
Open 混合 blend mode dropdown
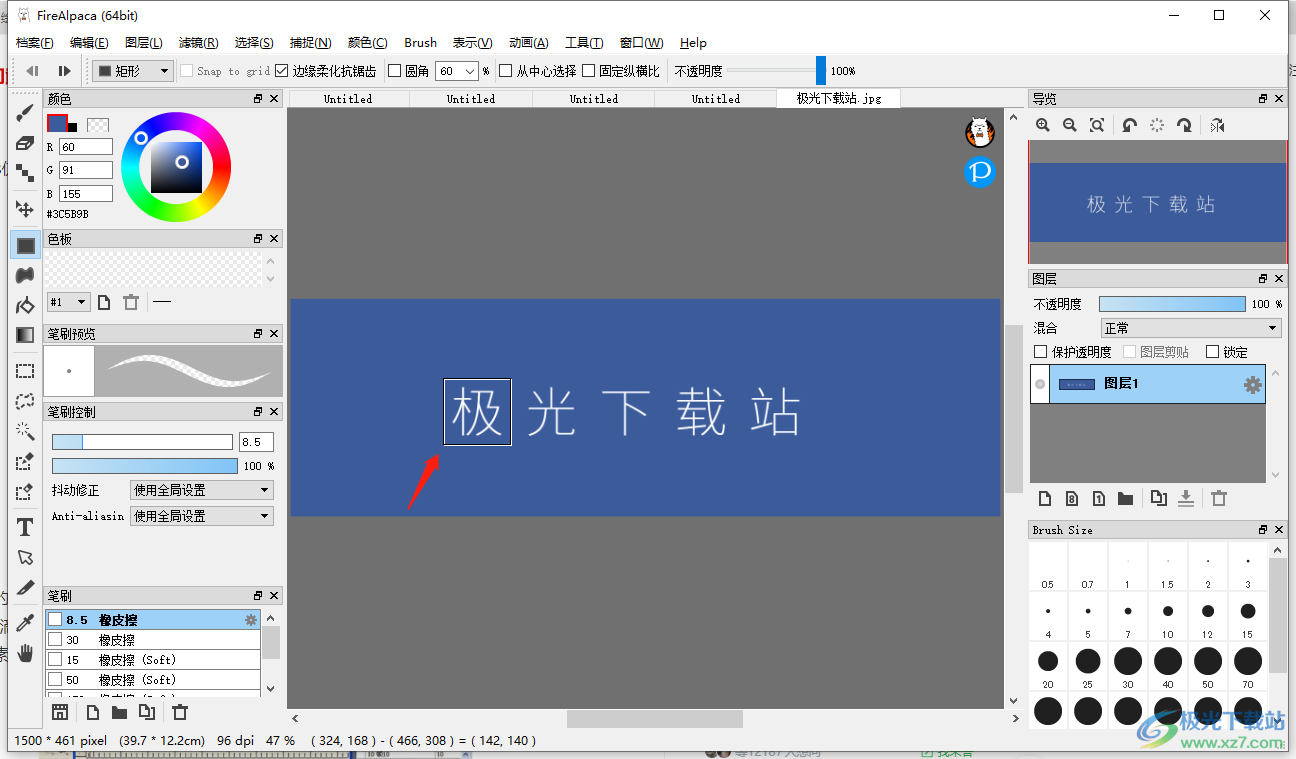point(1191,328)
